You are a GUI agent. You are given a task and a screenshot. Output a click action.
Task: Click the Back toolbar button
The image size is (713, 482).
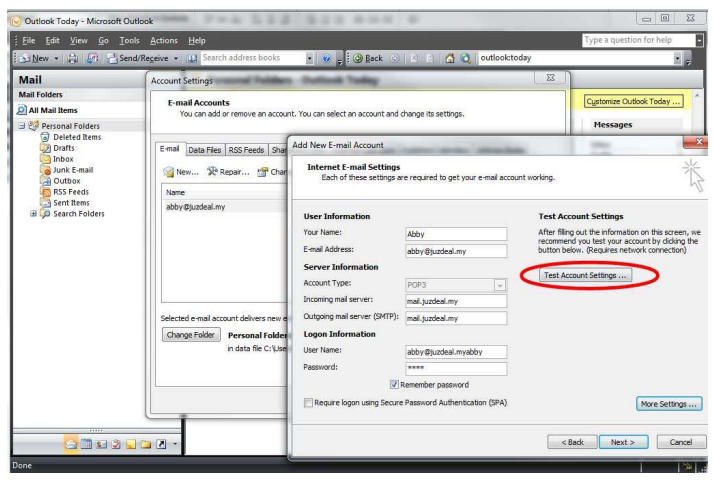tap(368, 58)
